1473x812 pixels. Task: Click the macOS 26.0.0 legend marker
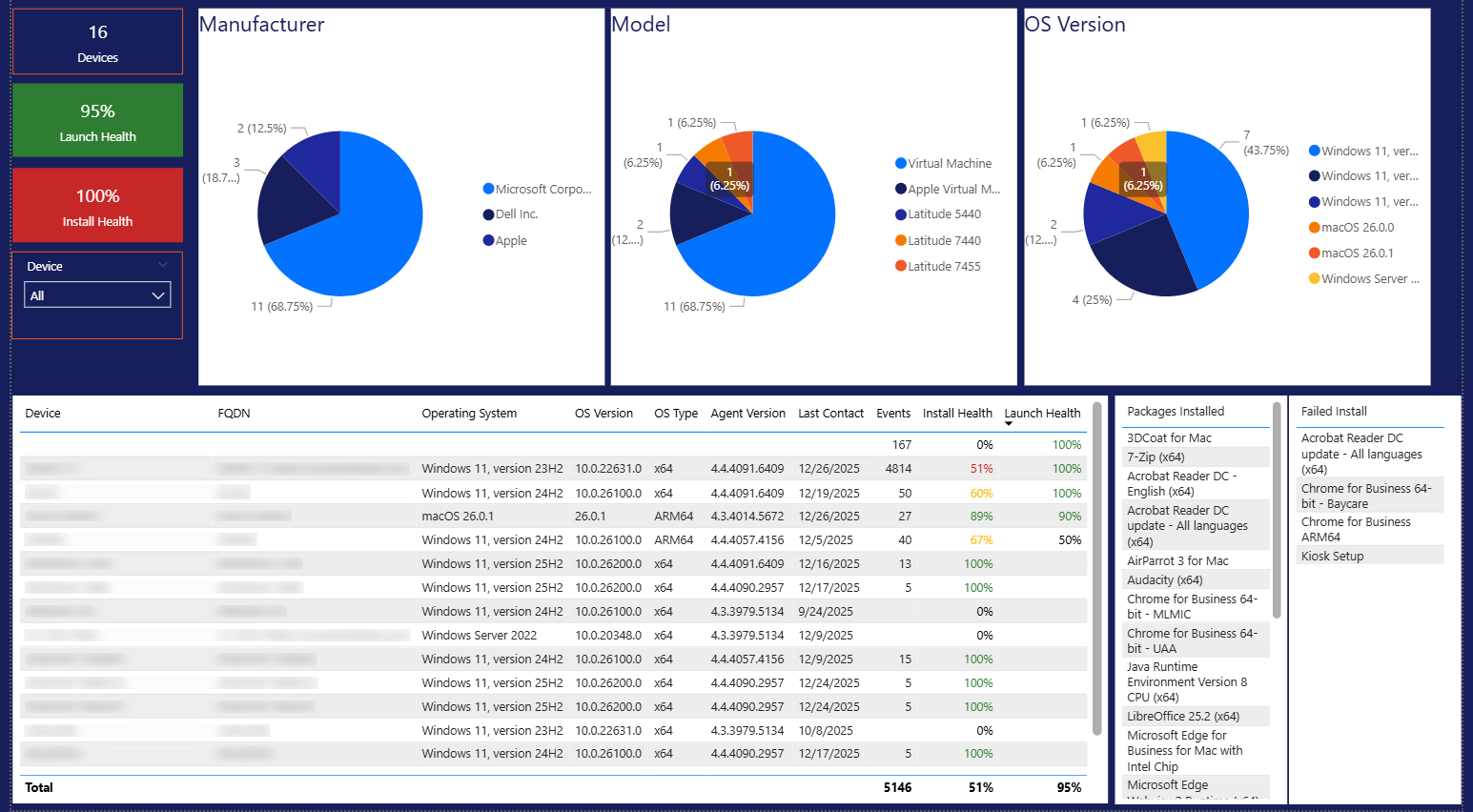click(1315, 228)
